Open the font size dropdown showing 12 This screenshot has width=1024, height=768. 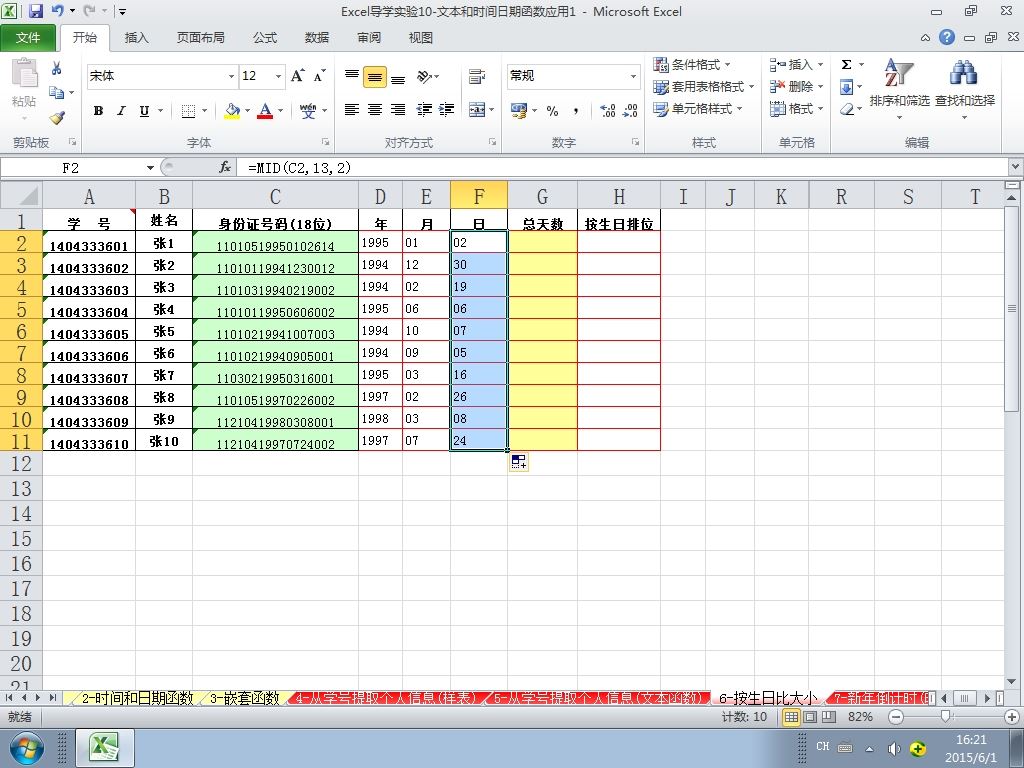[278, 76]
